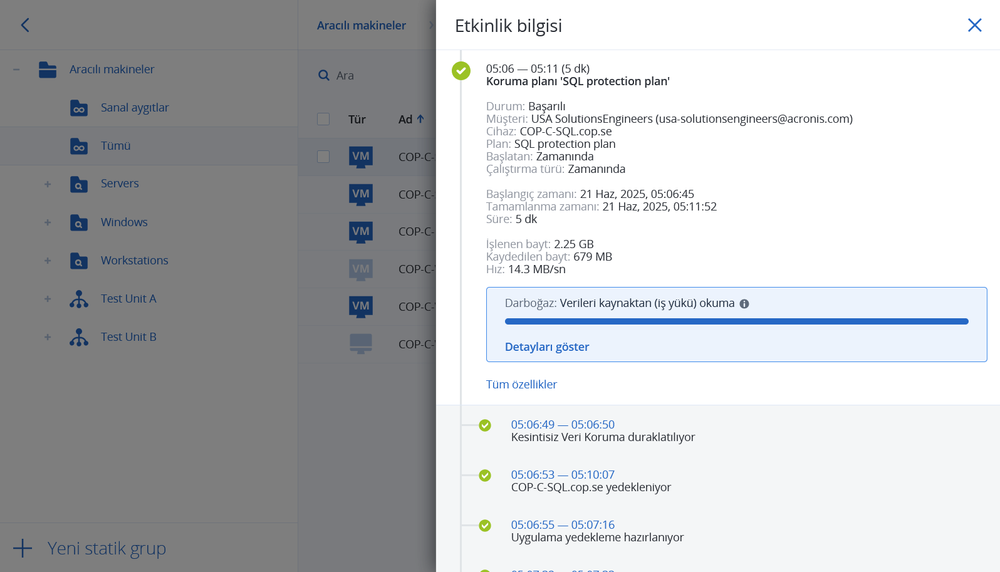This screenshot has height=572, width=1000.
Task: Expand the Servers group
Action: click(47, 184)
